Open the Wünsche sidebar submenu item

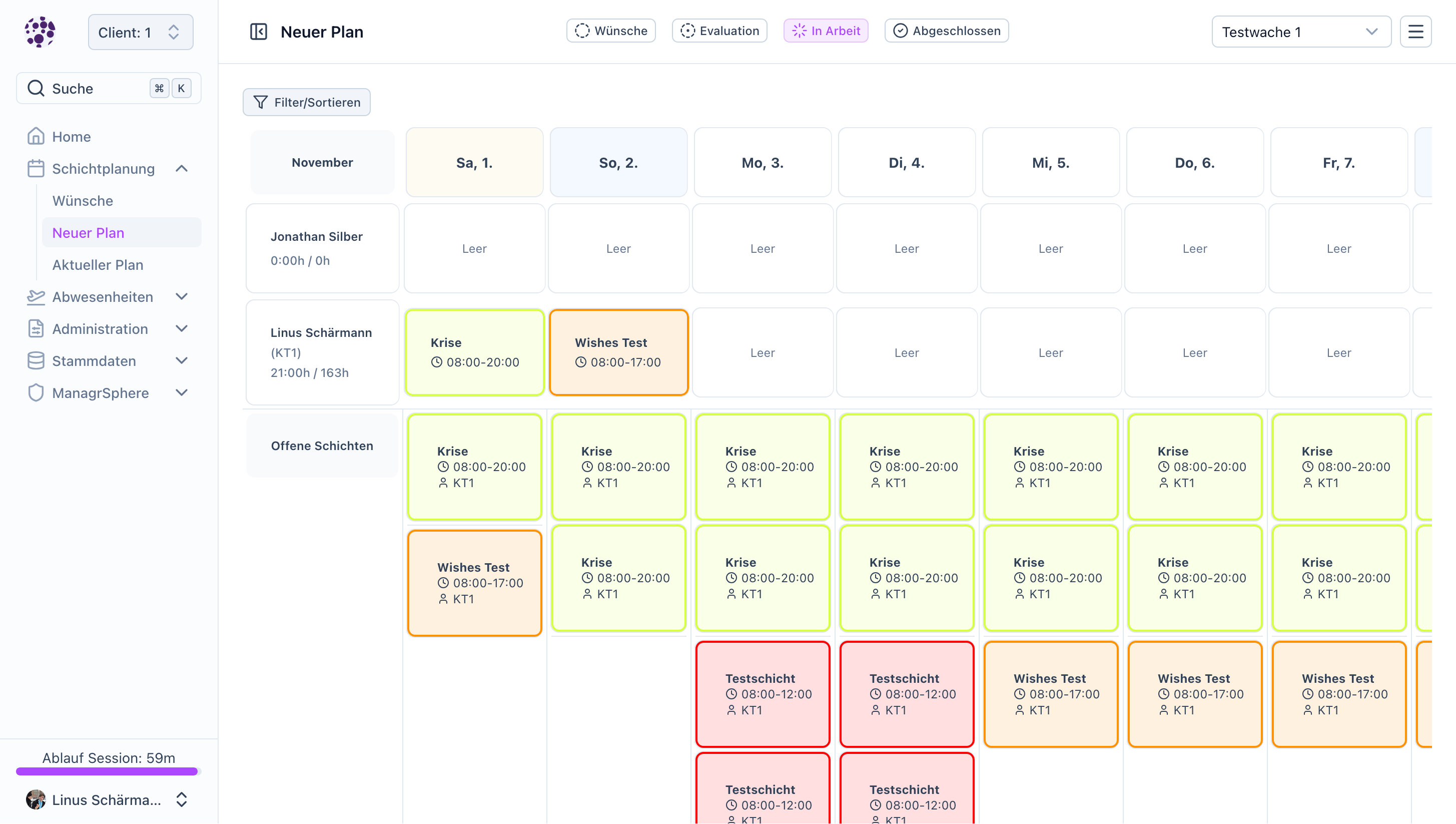coord(83,201)
